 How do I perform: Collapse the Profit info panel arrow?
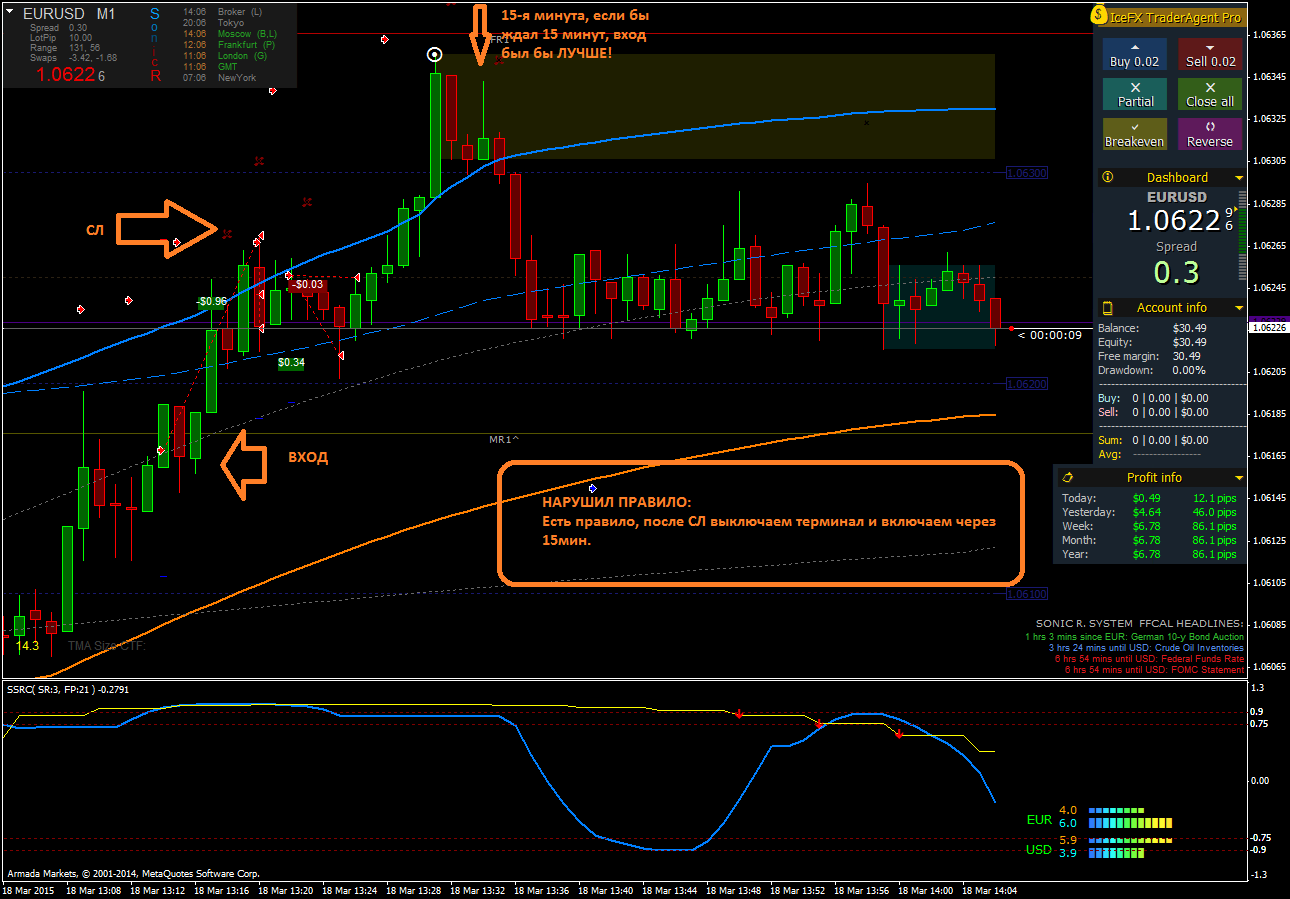pos(1239,478)
